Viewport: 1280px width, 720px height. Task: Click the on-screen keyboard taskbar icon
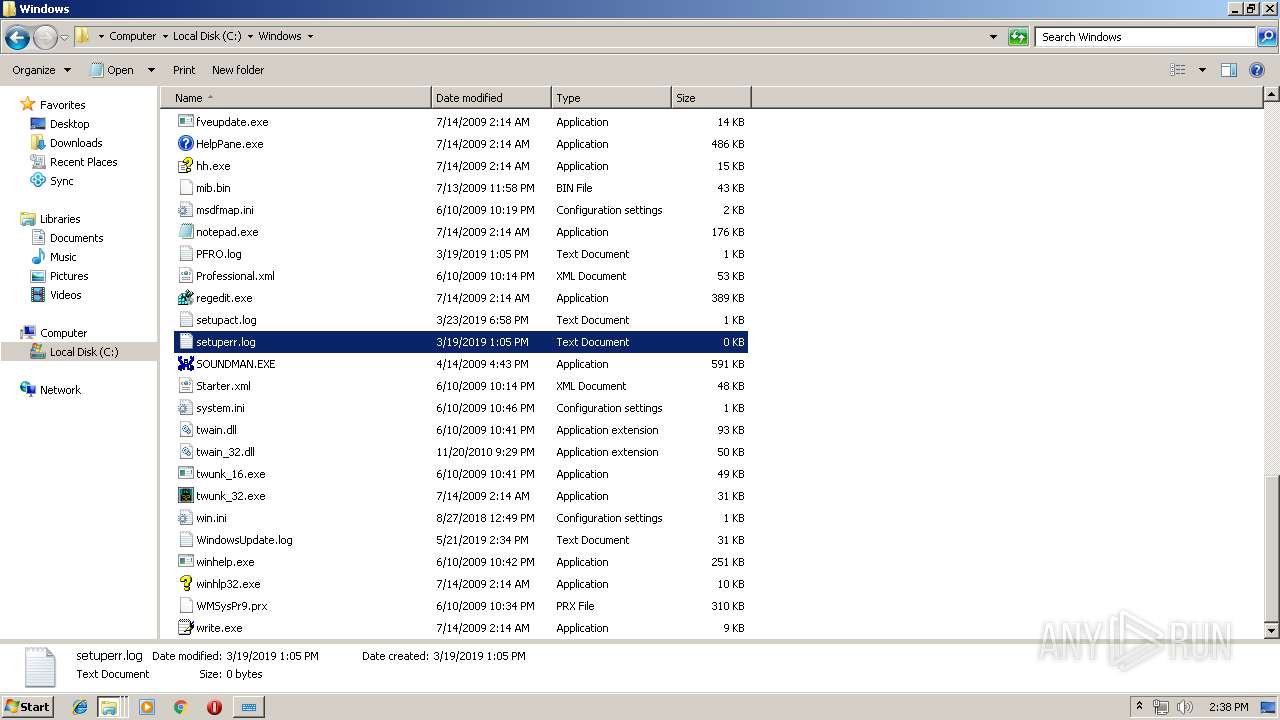coord(249,707)
